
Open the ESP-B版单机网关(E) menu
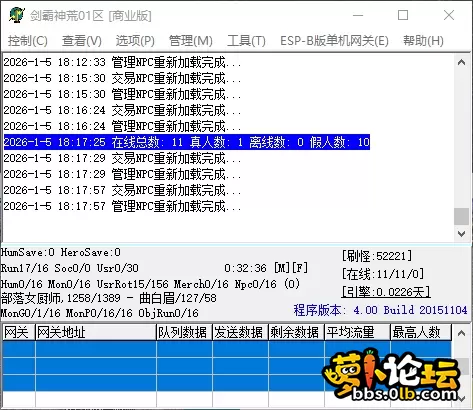(334, 41)
